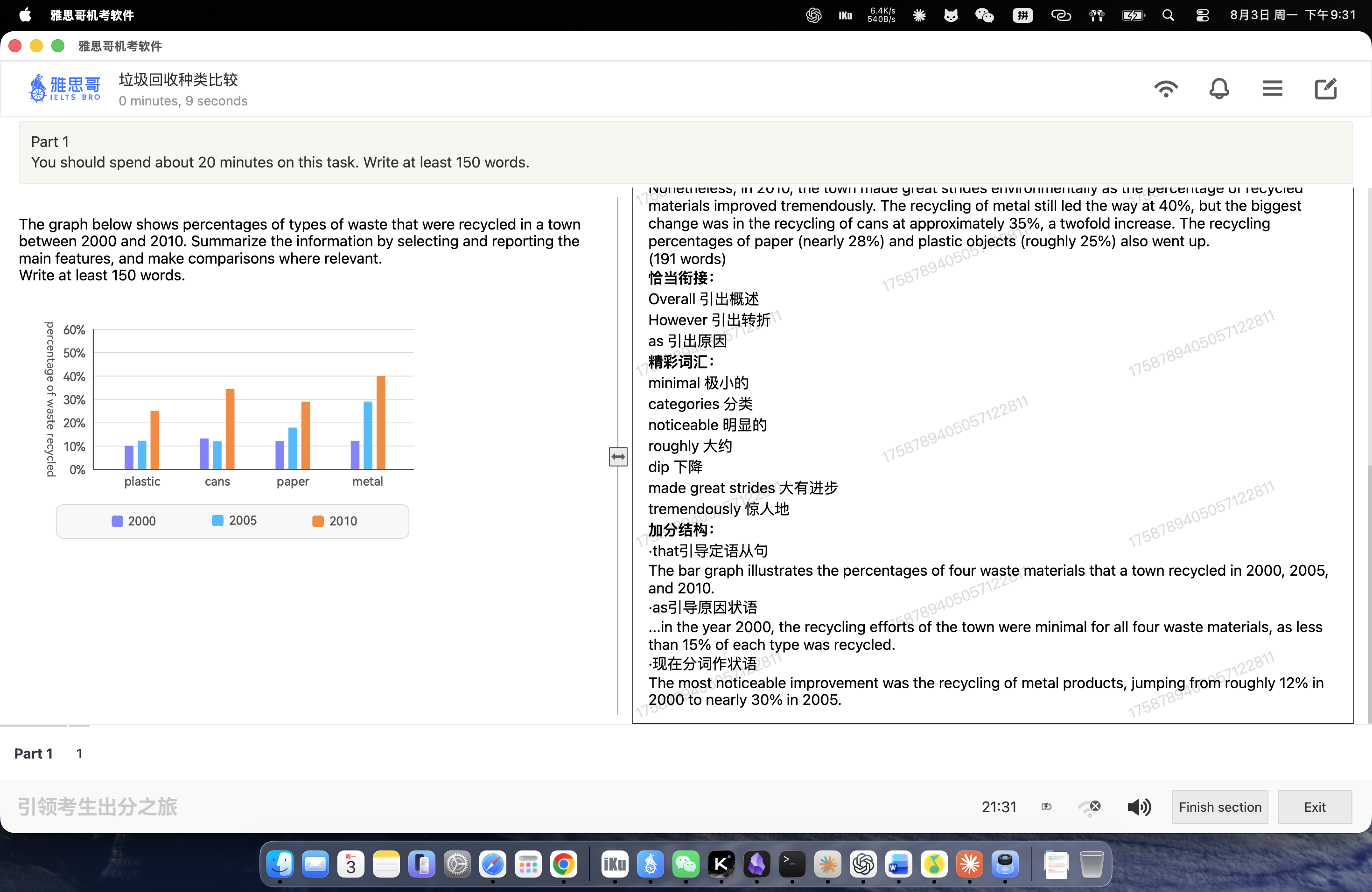Image resolution: width=1372 pixels, height=892 pixels.
Task: Toggle the 2010 legend series
Action: point(334,521)
